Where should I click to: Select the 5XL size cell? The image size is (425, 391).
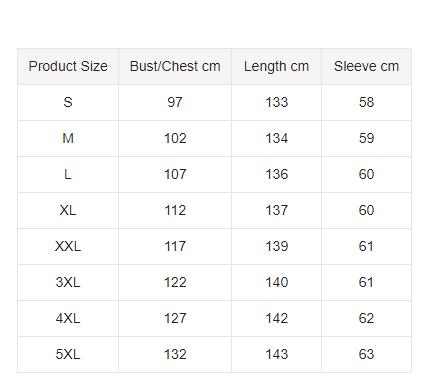tap(68, 354)
